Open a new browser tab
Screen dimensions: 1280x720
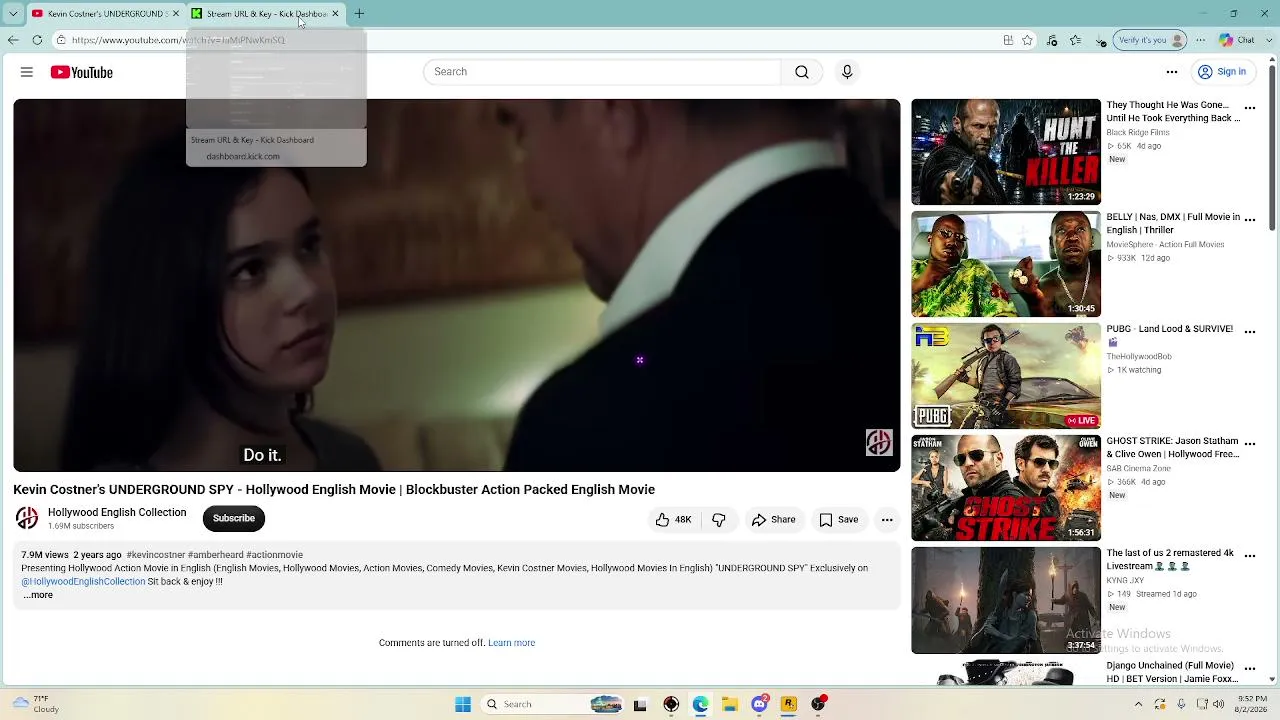tap(359, 14)
